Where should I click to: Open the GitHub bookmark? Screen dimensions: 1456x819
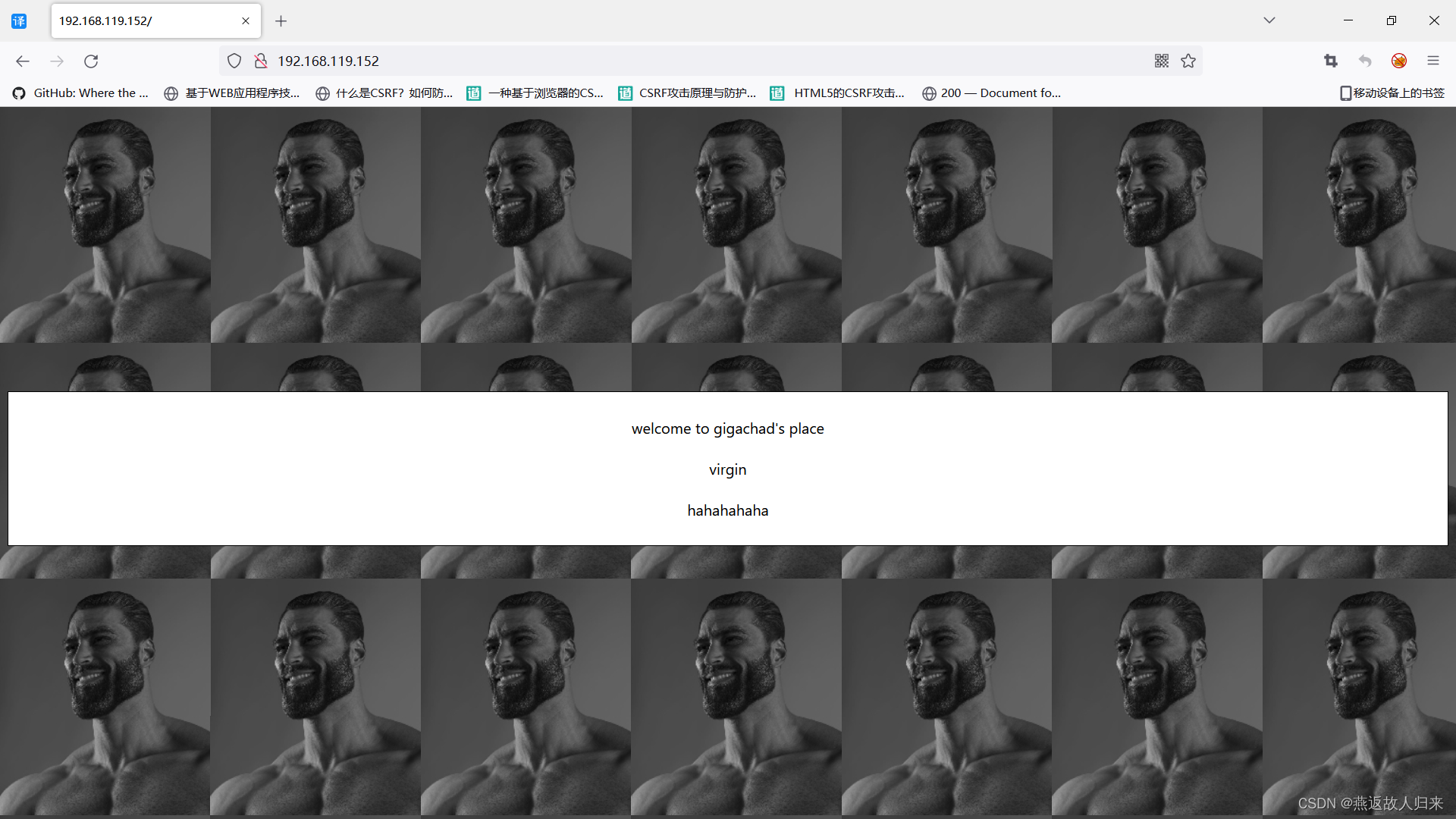pos(81,93)
